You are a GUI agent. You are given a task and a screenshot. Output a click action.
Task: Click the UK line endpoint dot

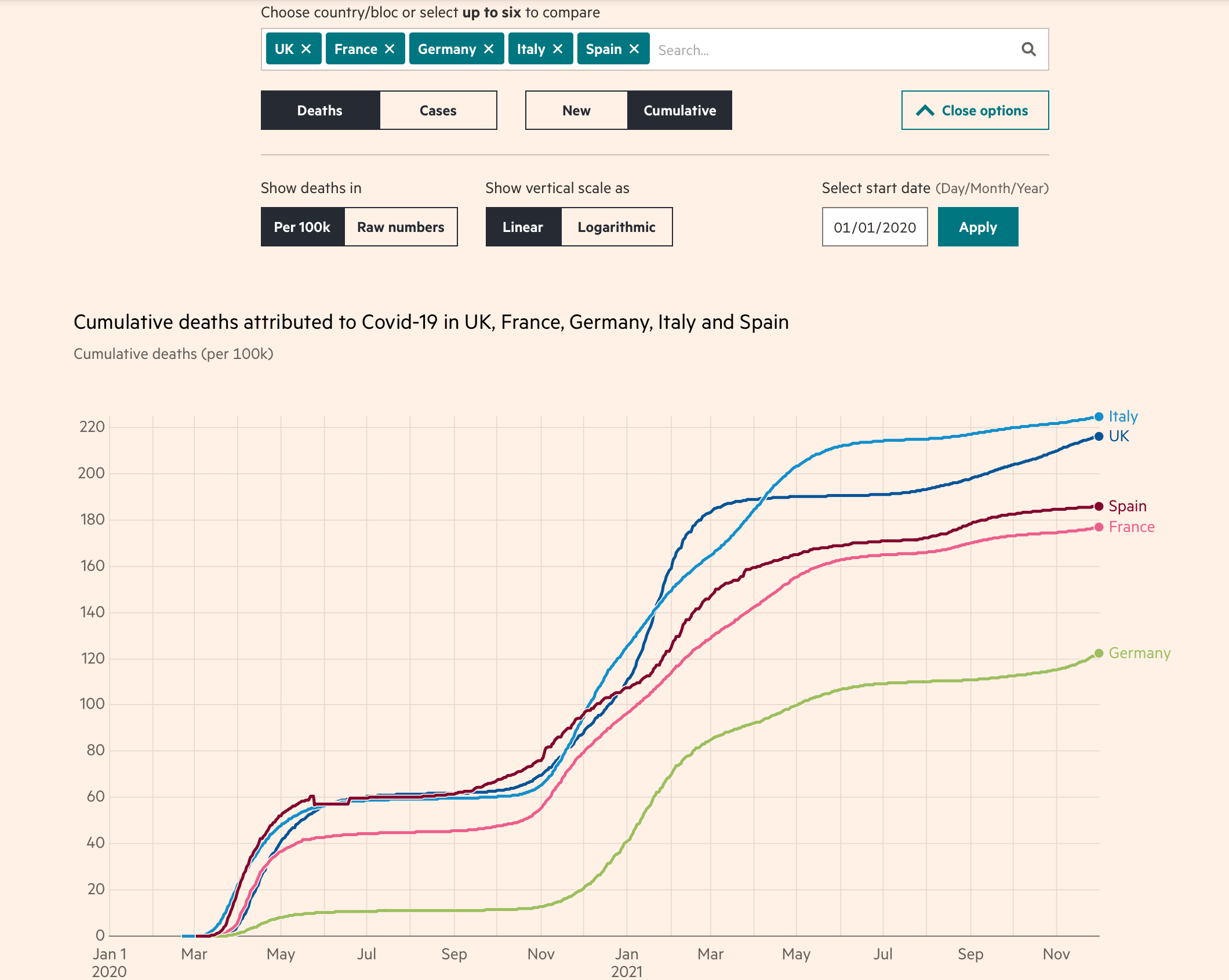(1099, 436)
